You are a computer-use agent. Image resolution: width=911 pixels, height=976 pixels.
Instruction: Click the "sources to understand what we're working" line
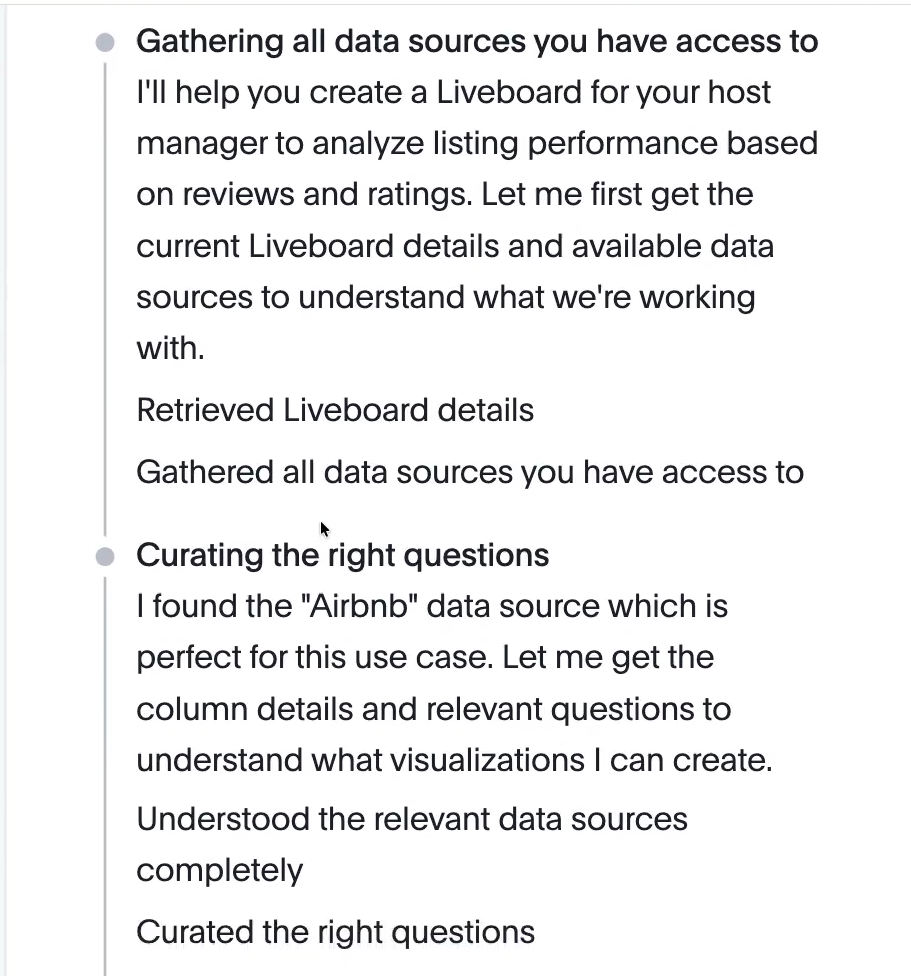(x=445, y=298)
